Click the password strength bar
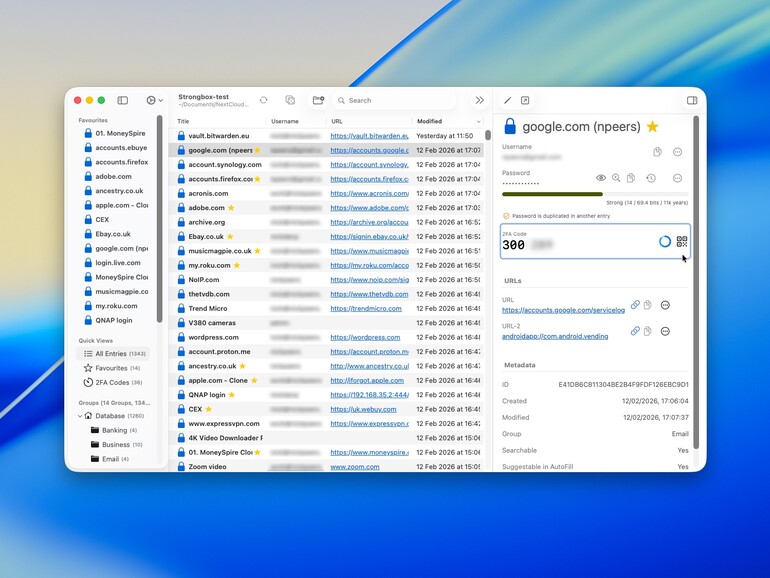The height and width of the screenshot is (578, 770). (595, 194)
